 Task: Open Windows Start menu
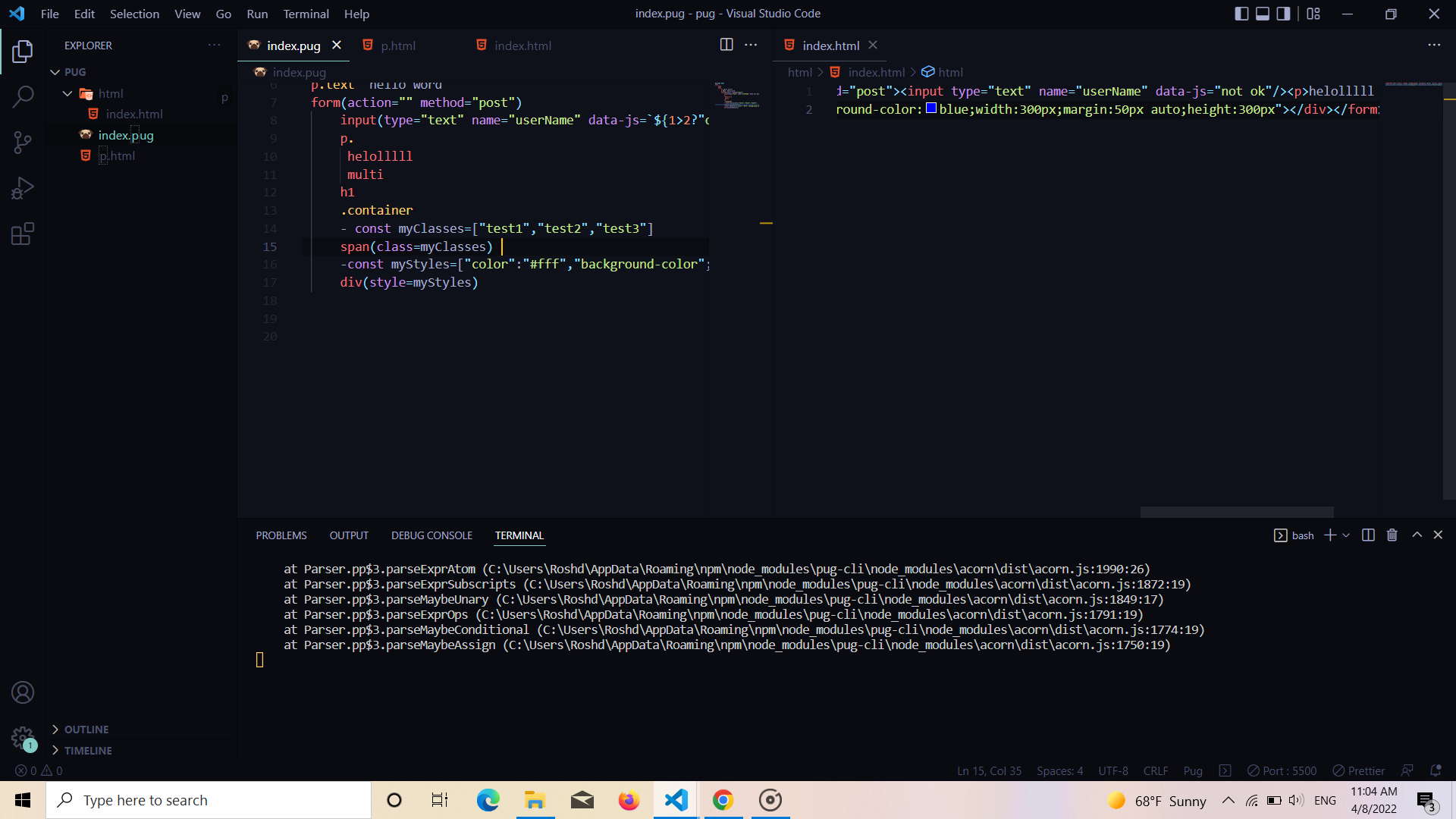(23, 800)
